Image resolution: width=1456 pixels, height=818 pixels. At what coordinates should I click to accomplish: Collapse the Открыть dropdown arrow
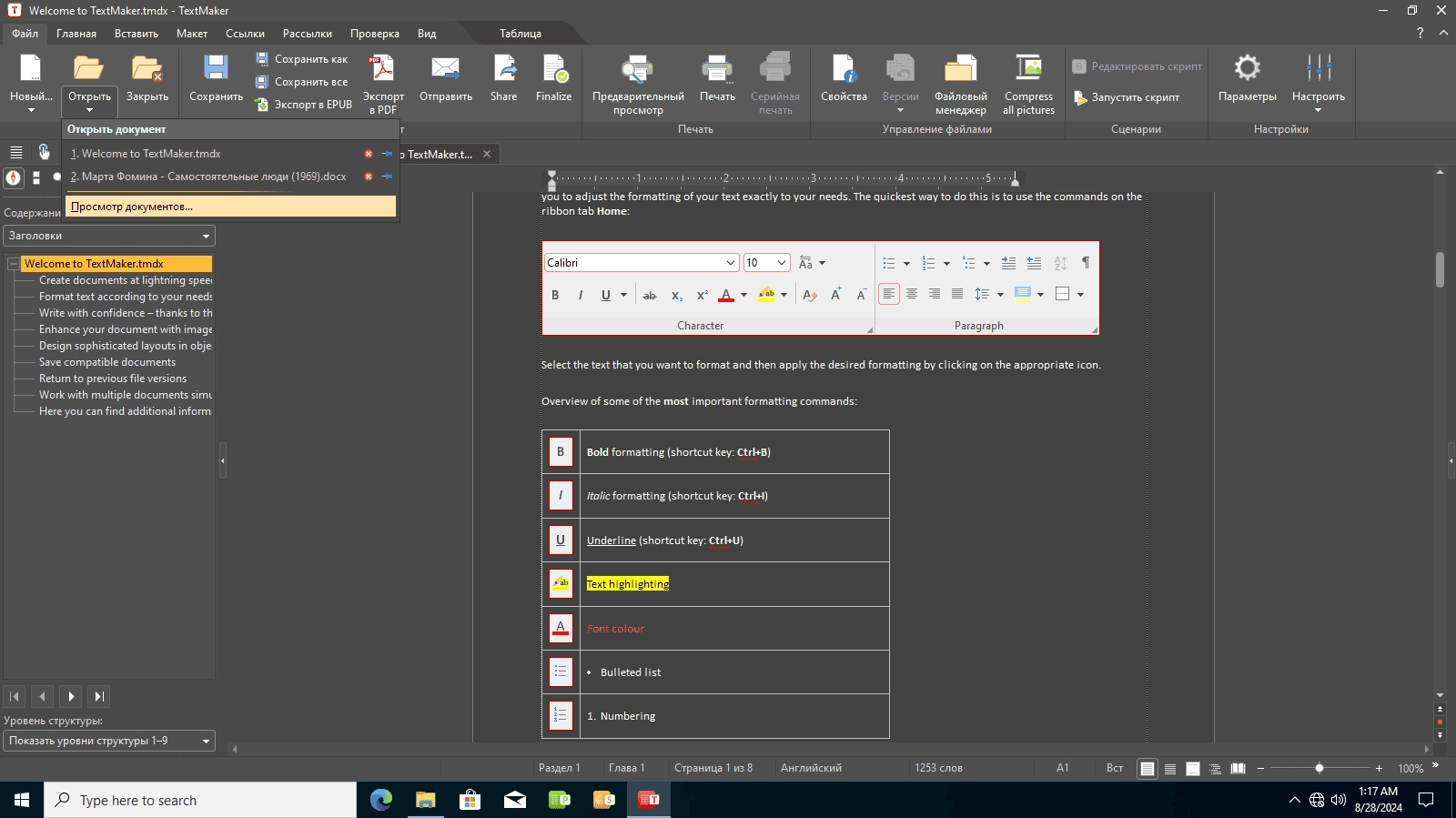[89, 110]
